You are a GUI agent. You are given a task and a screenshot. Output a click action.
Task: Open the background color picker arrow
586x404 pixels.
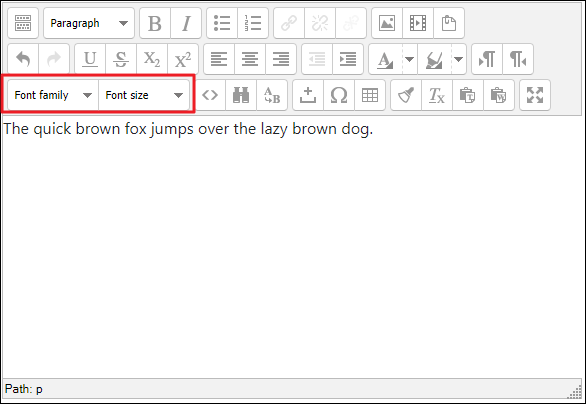point(459,59)
